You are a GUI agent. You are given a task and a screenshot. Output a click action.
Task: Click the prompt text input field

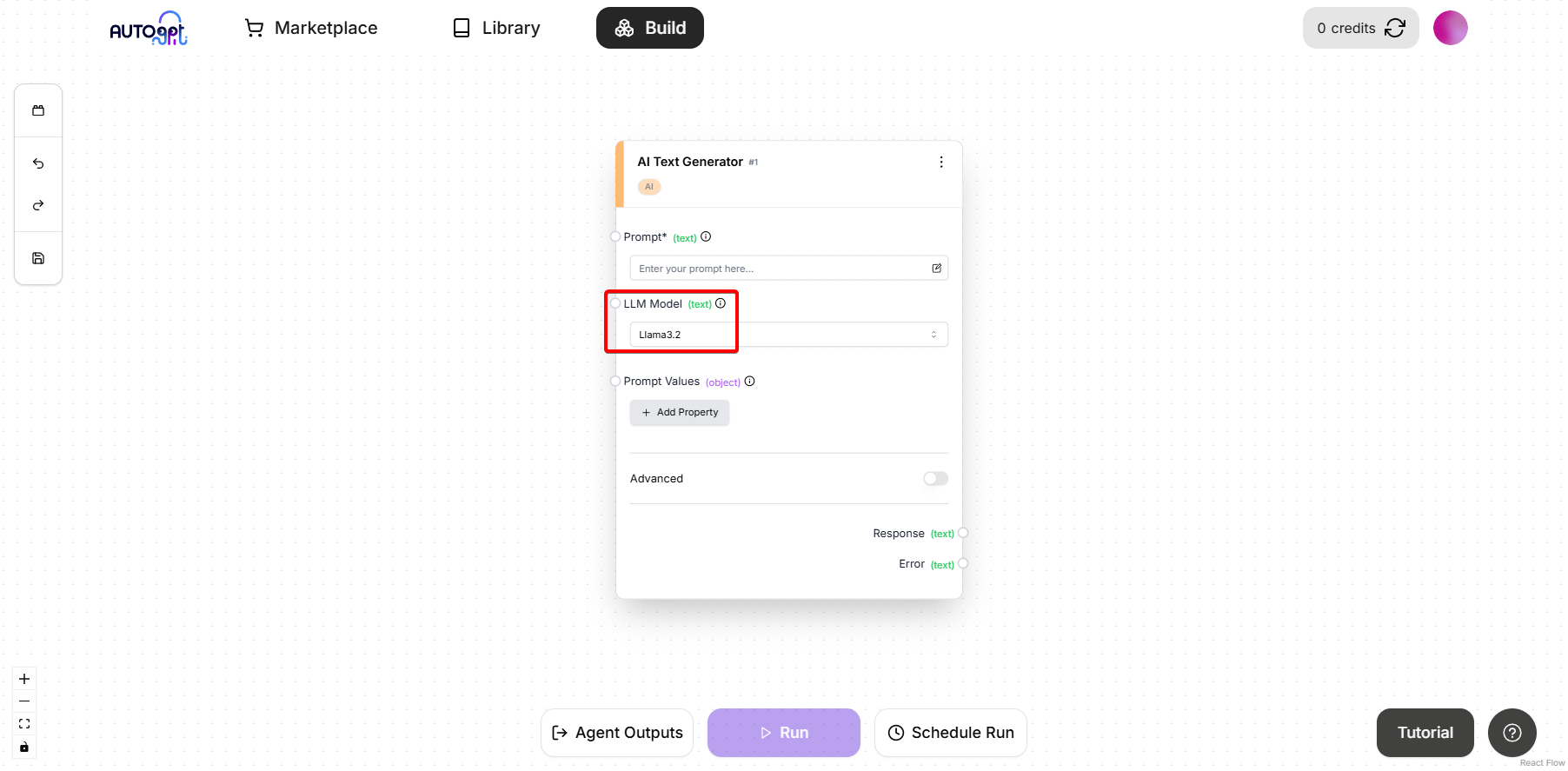coord(780,269)
